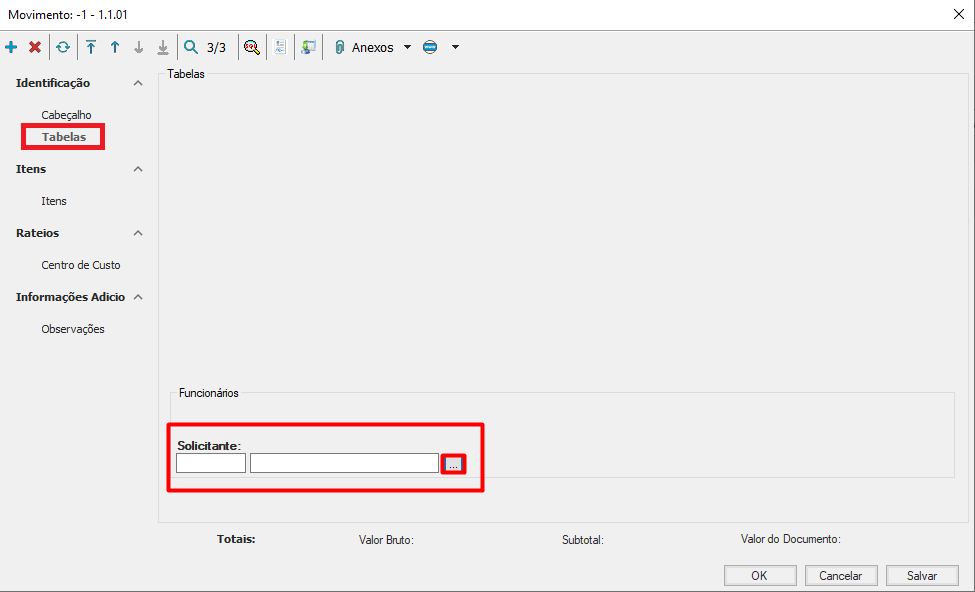
Task: Expand the Anexos dropdown arrow
Action: [x=407, y=47]
